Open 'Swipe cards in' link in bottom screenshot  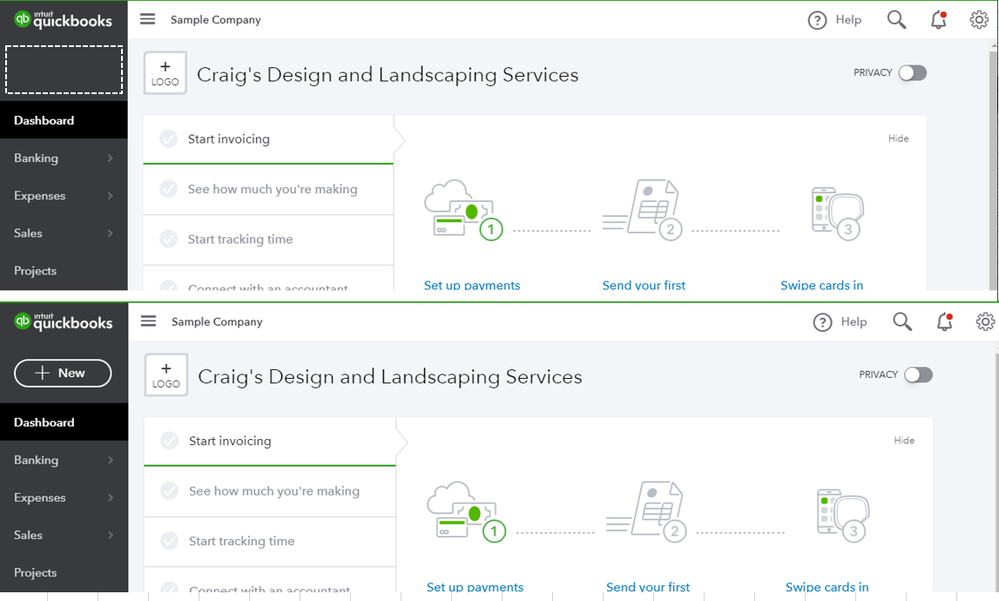[827, 587]
